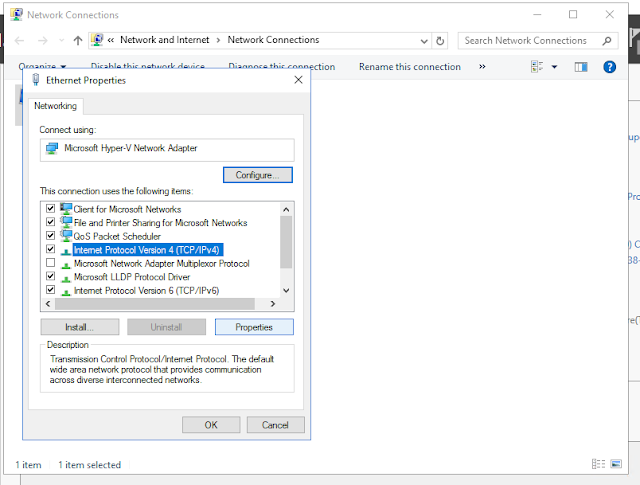The height and width of the screenshot is (485, 640).
Task: Click the LLDP Protocol Driver icon
Action: click(65, 278)
